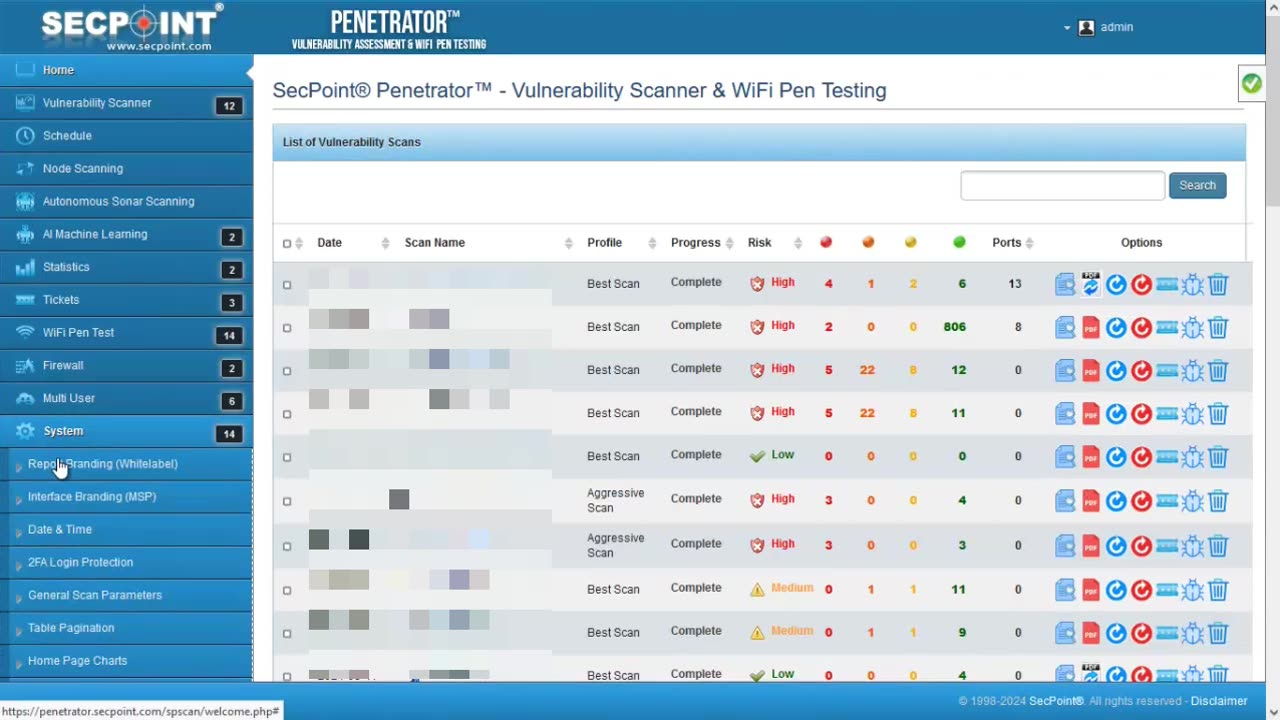Open General Scan Parameters submenu item
The width and height of the screenshot is (1280, 720).
click(126, 595)
